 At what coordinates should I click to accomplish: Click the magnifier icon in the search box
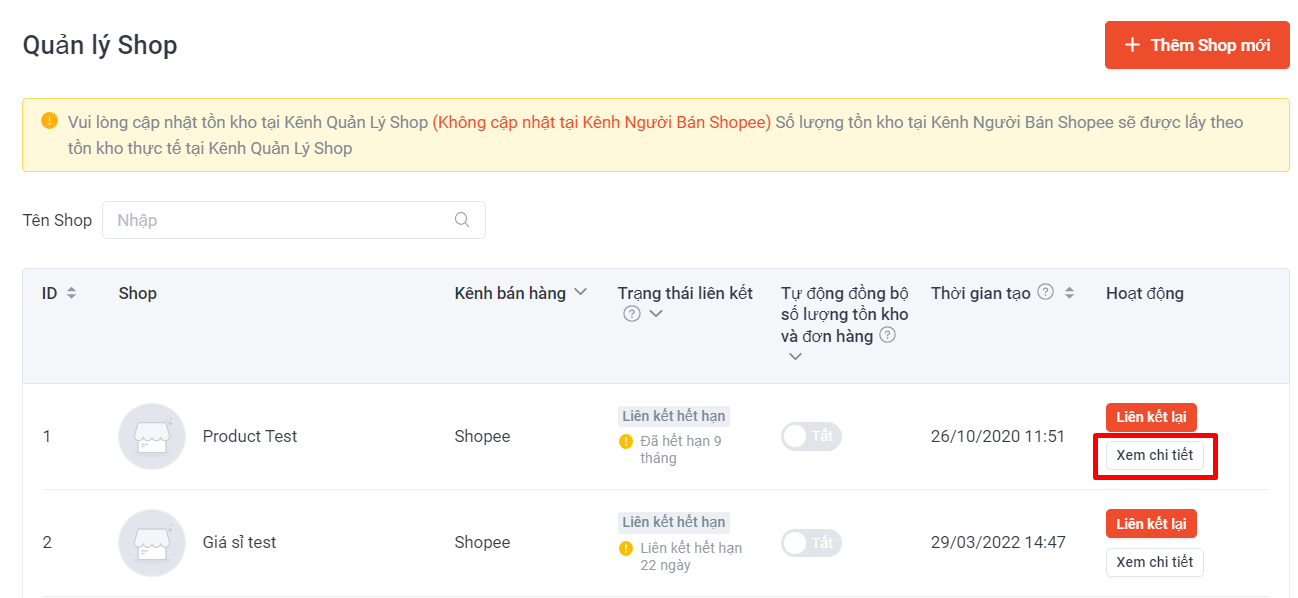point(461,219)
